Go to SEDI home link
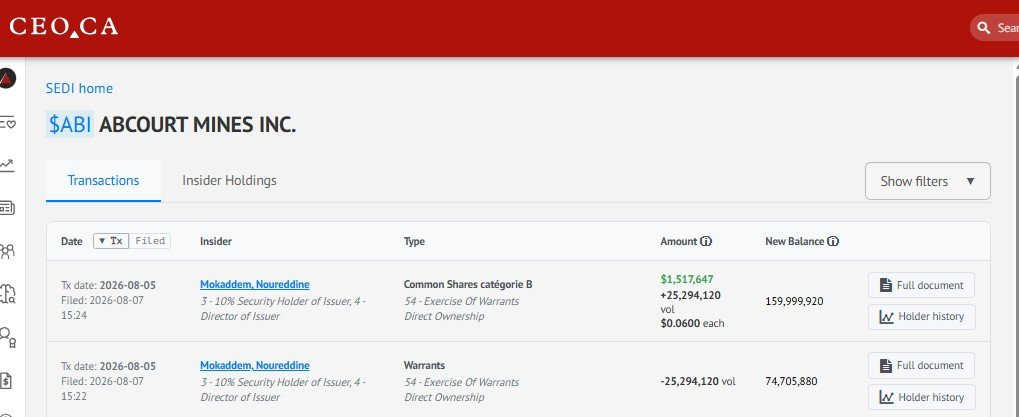This screenshot has width=1019, height=417. (x=79, y=88)
